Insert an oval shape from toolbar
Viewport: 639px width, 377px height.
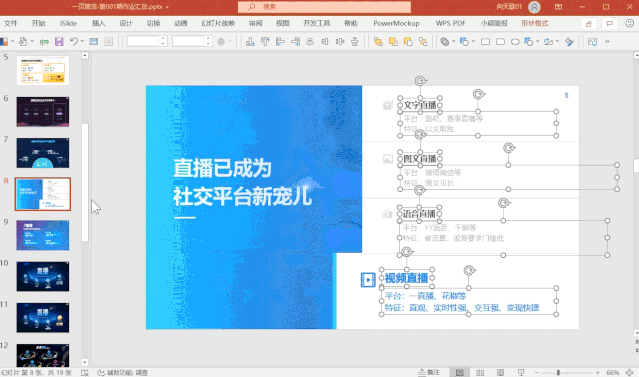click(515, 42)
